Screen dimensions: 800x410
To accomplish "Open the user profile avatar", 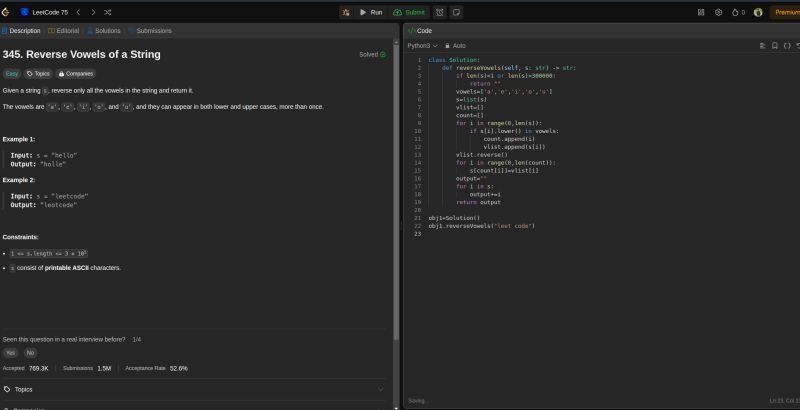I will (x=758, y=12).
